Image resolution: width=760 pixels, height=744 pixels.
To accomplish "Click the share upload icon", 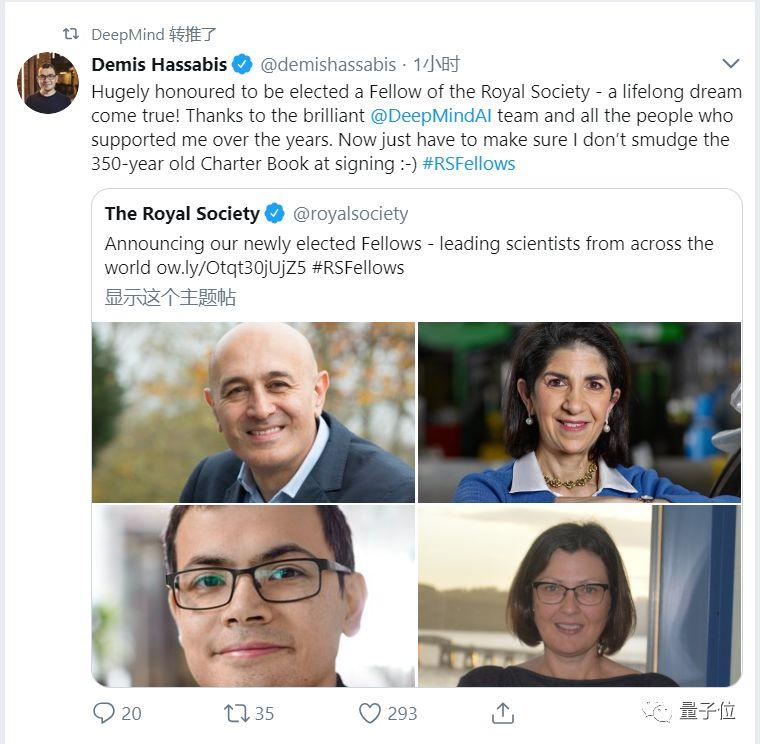I will [503, 712].
